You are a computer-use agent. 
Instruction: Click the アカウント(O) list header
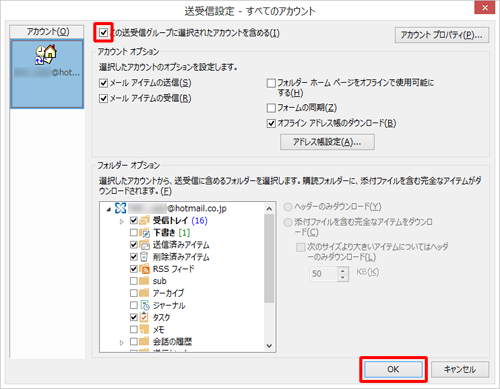(x=47, y=32)
